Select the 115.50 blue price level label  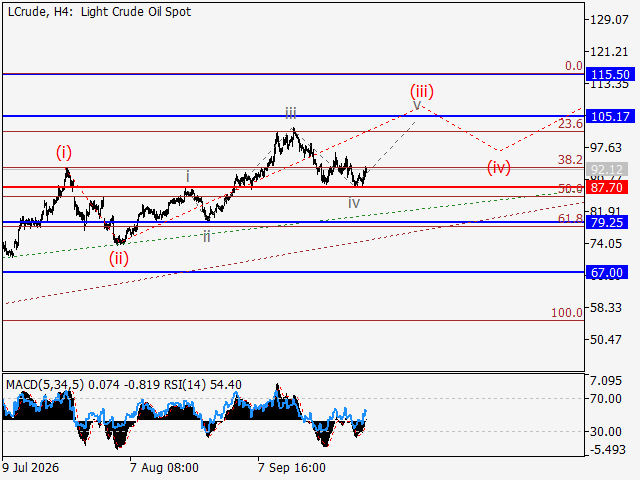[610, 74]
